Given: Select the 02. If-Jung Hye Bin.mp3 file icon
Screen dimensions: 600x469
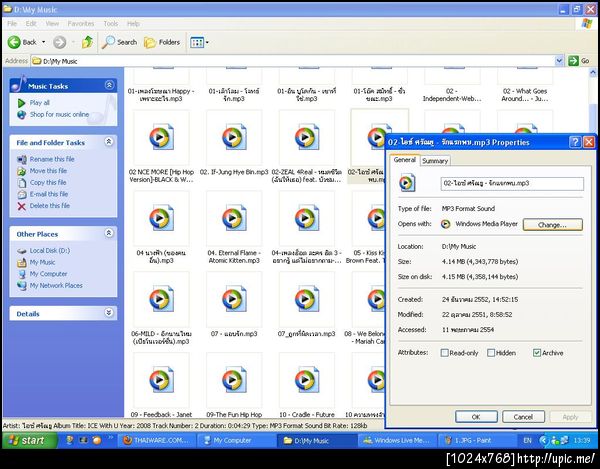Looking at the screenshot, I should (x=234, y=137).
